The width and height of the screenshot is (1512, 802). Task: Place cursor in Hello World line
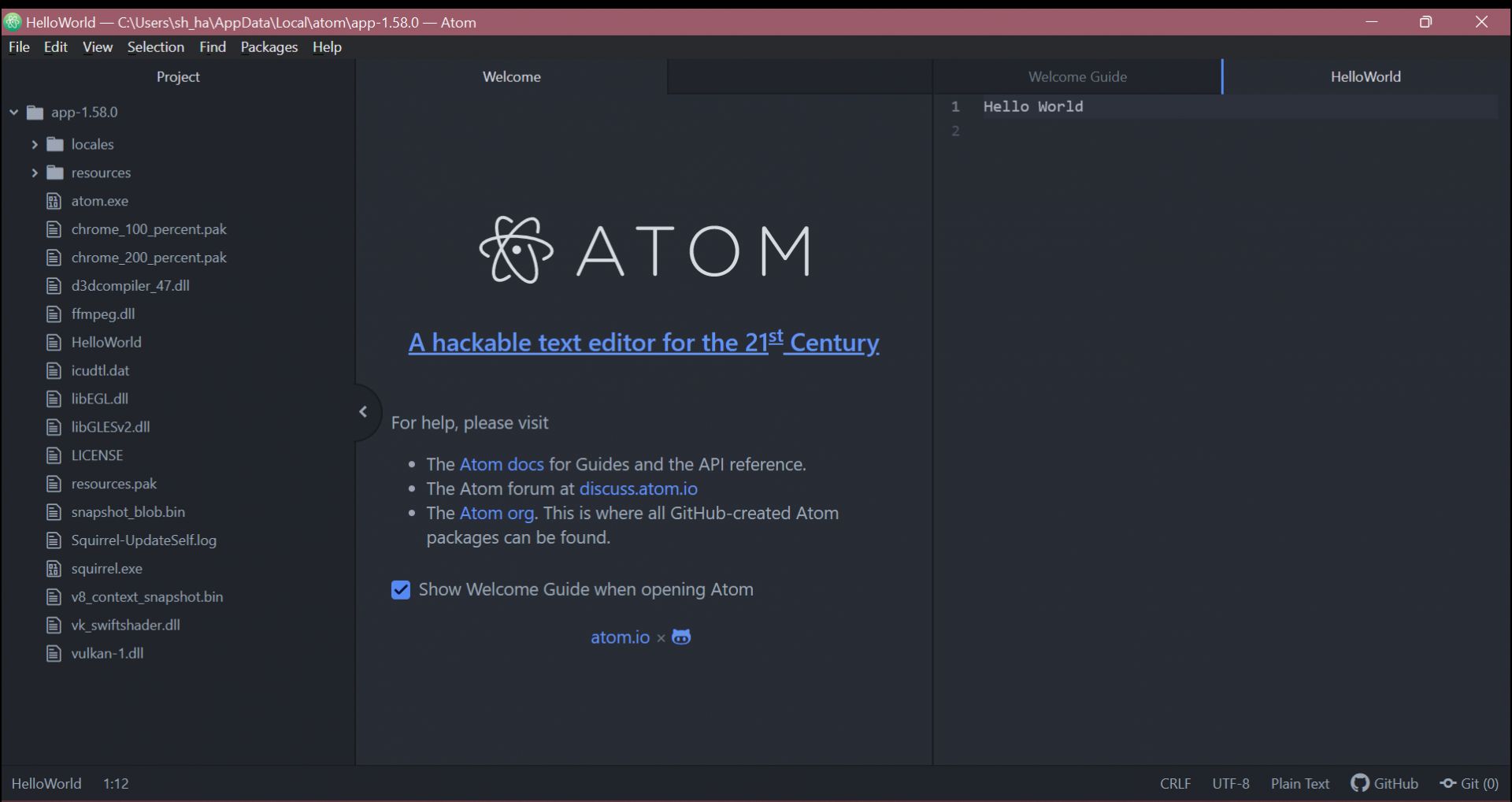pyautogui.click(x=1033, y=106)
